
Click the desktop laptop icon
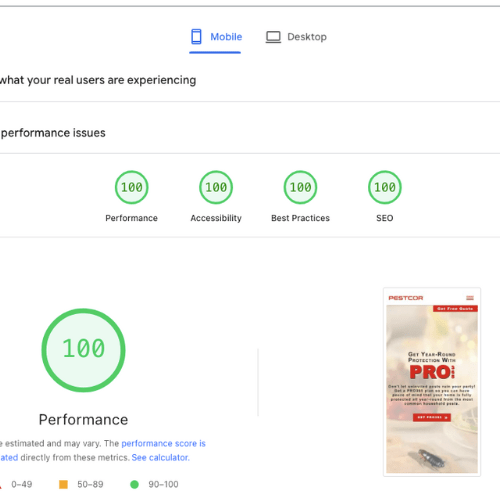(273, 37)
